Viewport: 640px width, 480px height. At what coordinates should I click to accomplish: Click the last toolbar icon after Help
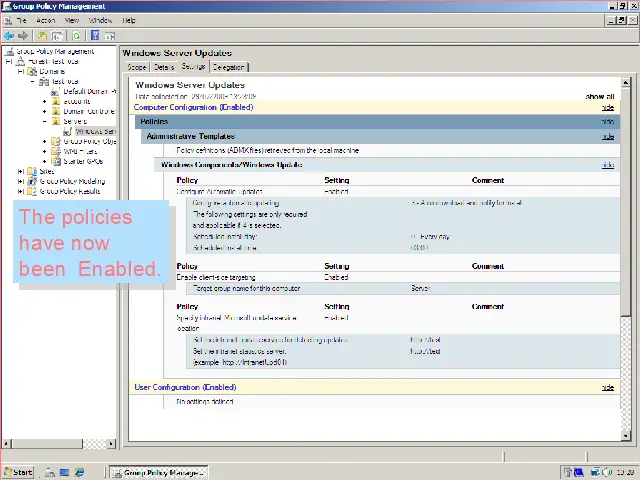110,36
